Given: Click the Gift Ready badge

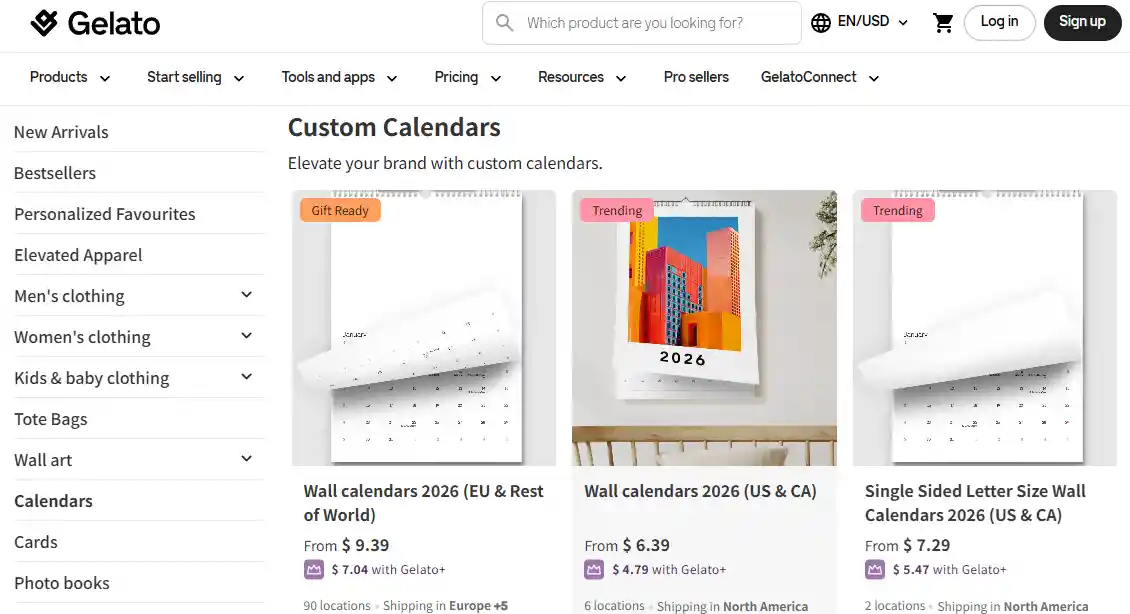Looking at the screenshot, I should [x=339, y=210].
